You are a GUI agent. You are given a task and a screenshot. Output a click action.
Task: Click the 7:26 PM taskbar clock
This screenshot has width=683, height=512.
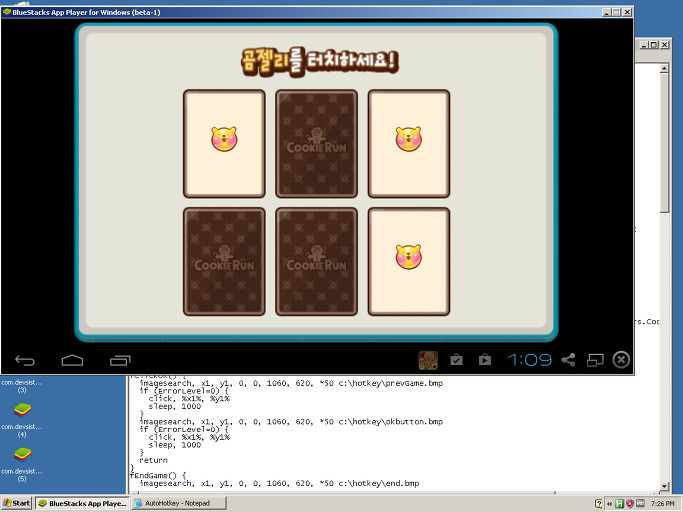tap(663, 504)
